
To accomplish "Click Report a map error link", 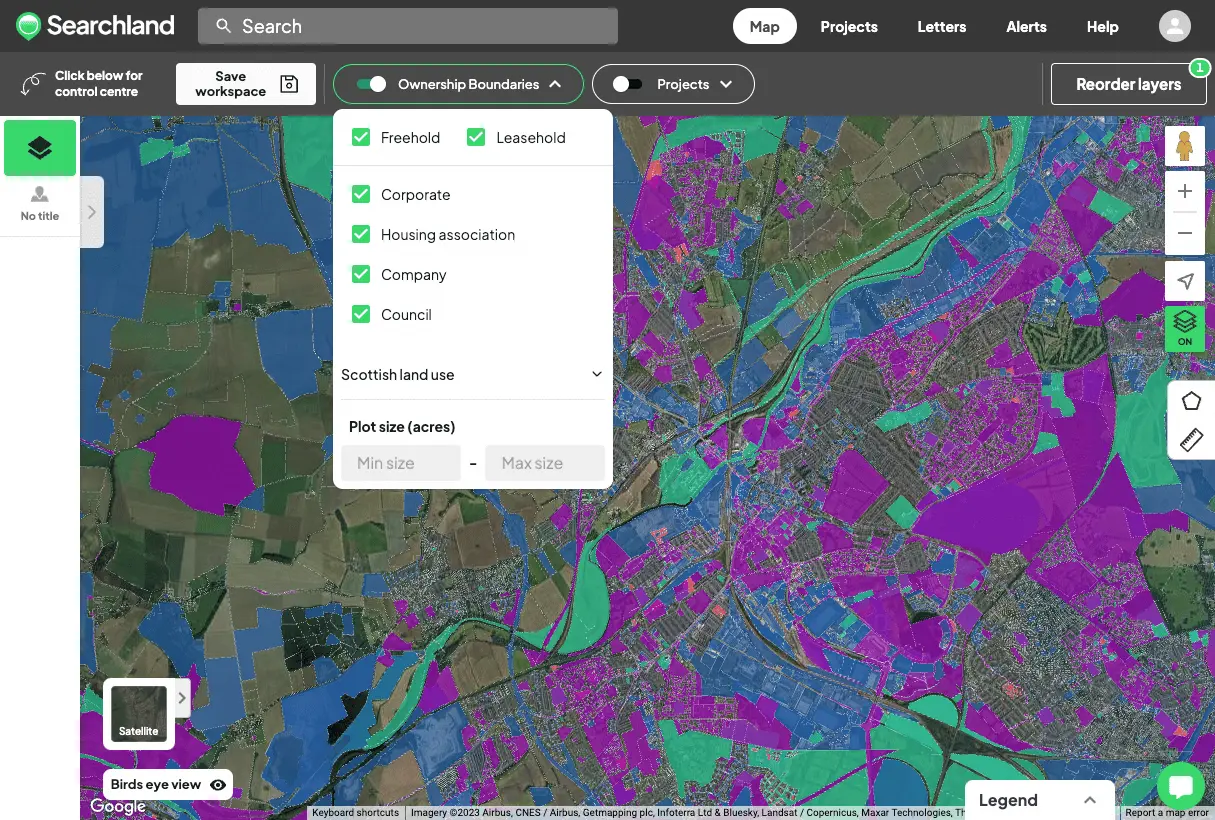I will [x=1167, y=813].
